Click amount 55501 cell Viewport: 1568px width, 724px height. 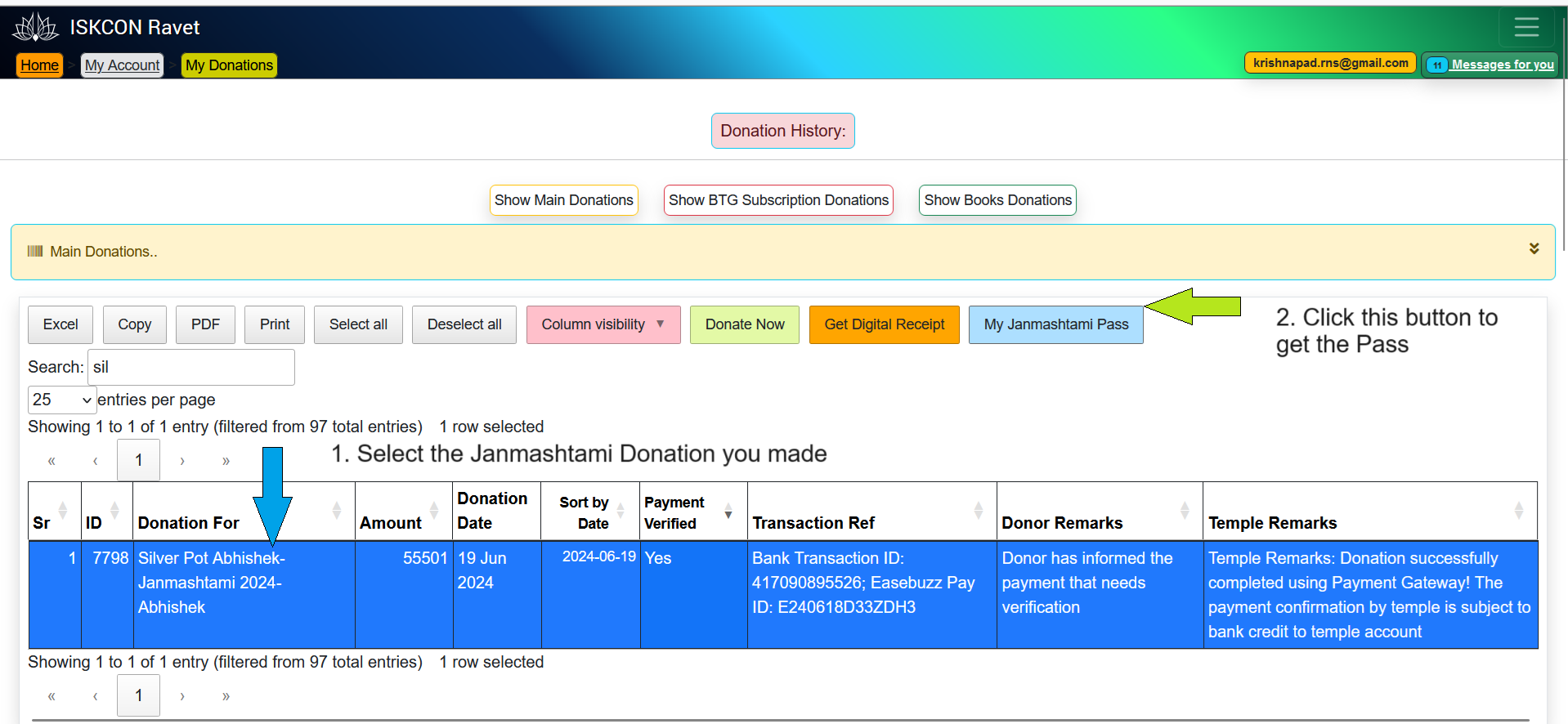point(404,594)
